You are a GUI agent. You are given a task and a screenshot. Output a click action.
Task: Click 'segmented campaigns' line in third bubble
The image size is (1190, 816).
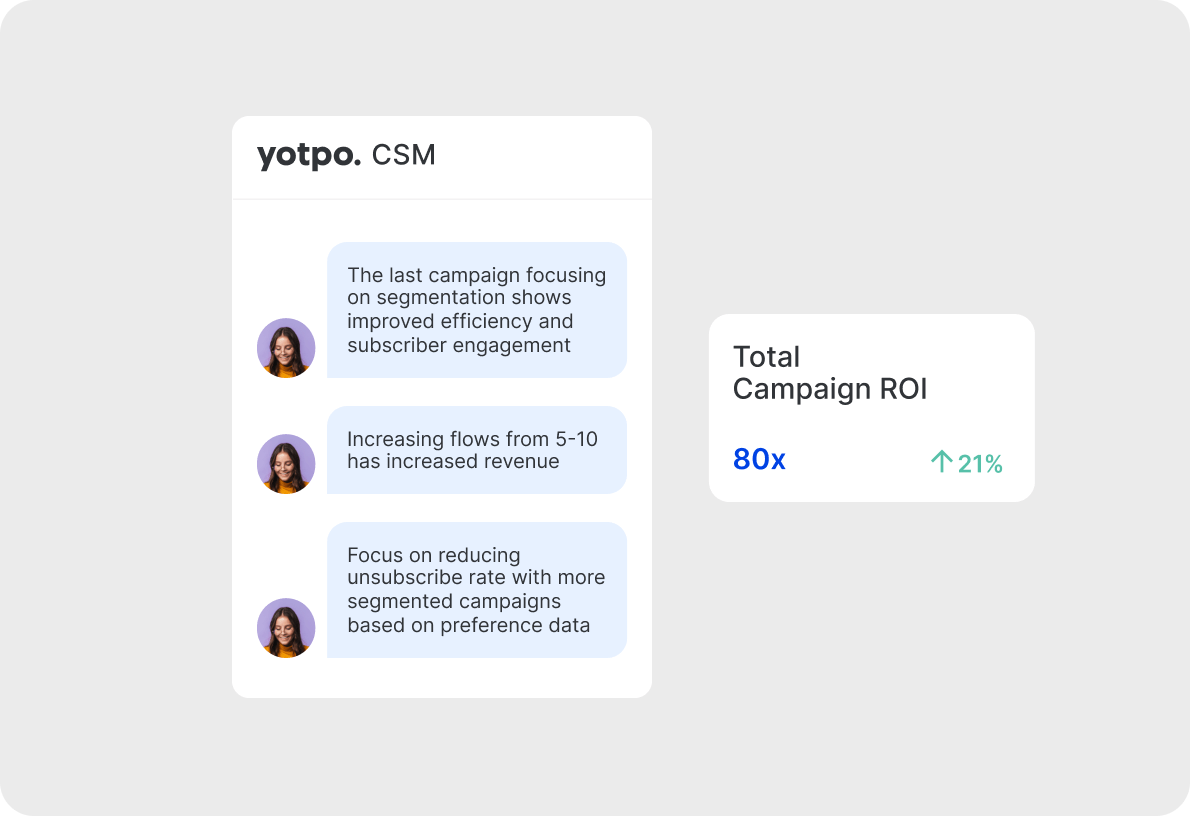point(454,601)
